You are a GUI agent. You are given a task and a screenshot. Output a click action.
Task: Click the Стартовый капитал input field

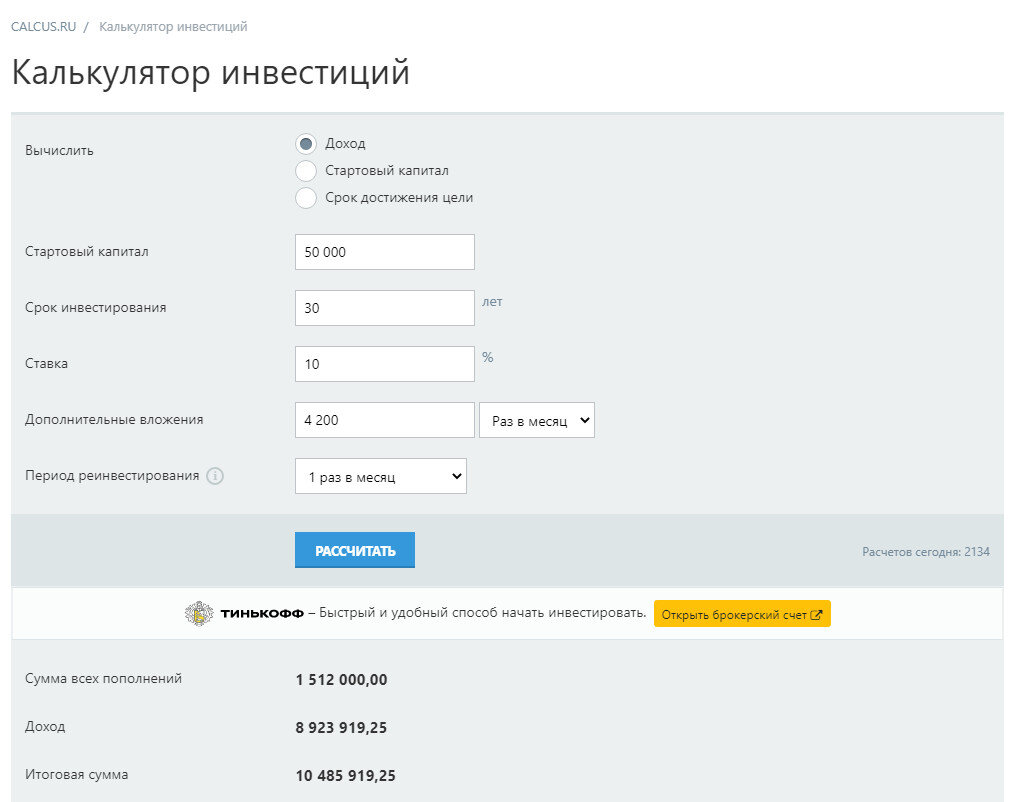[x=384, y=251]
